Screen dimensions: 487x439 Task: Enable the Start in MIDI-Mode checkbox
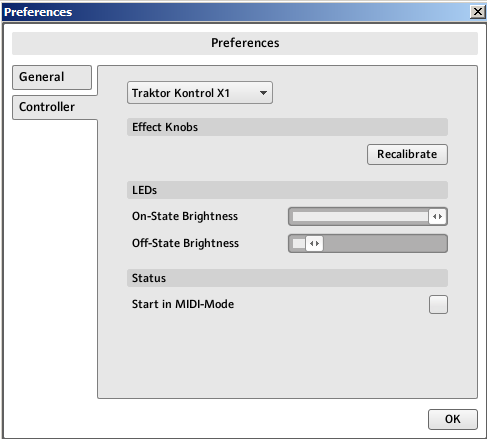(x=438, y=304)
